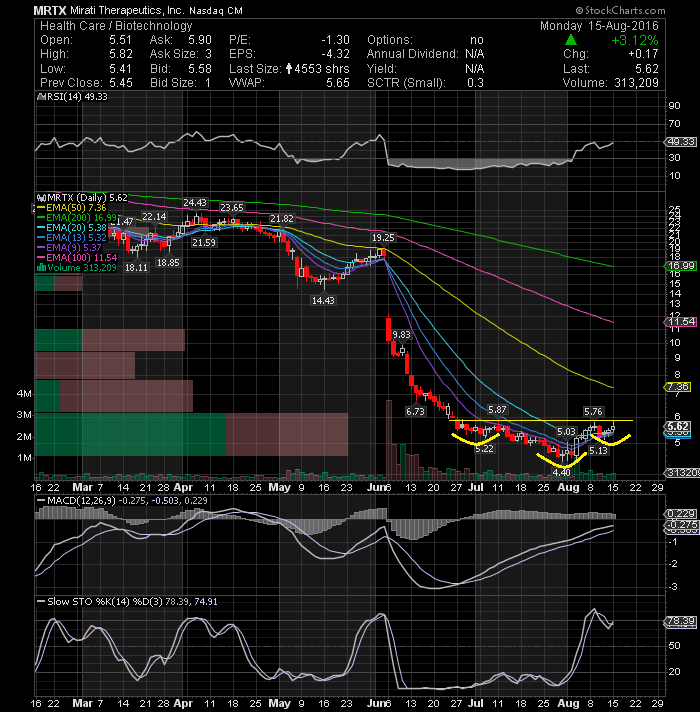Click the Annual Dividend N/A value
Screen dimensions: 700x712
pos(474,54)
